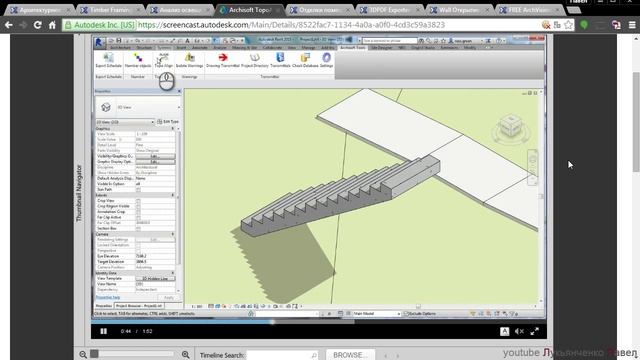Screen dimensions: 640x360
Task: Click the Export Schedule ribbon icon
Action: (x=108, y=58)
